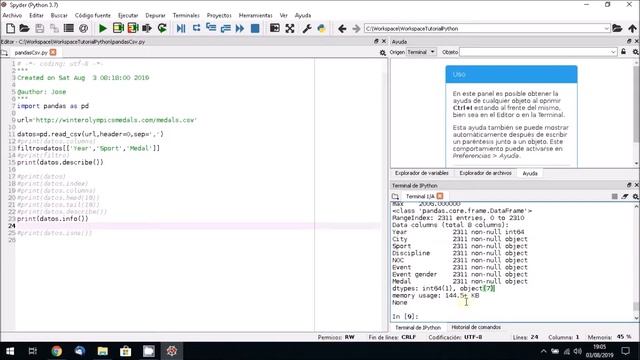Viewport: 640px width, 360px height.
Task: Browse terminal tabs icon beside Terminal 1/A
Action: [395, 196]
